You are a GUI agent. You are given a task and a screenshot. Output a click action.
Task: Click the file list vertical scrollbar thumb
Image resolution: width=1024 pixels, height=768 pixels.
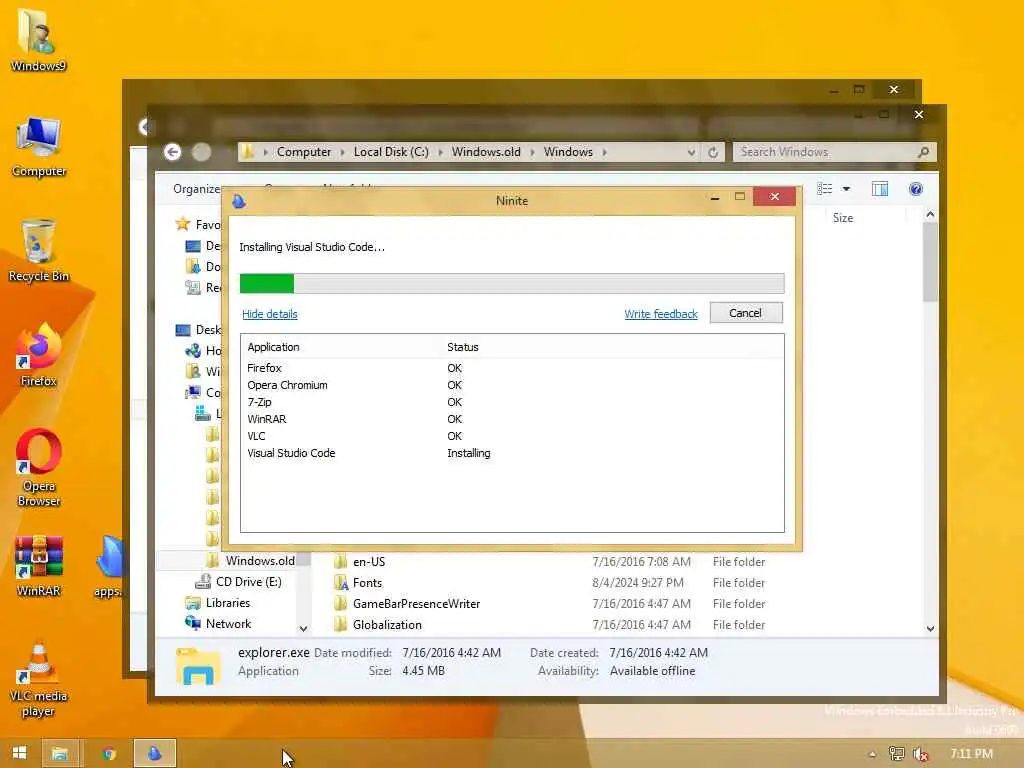(931, 262)
